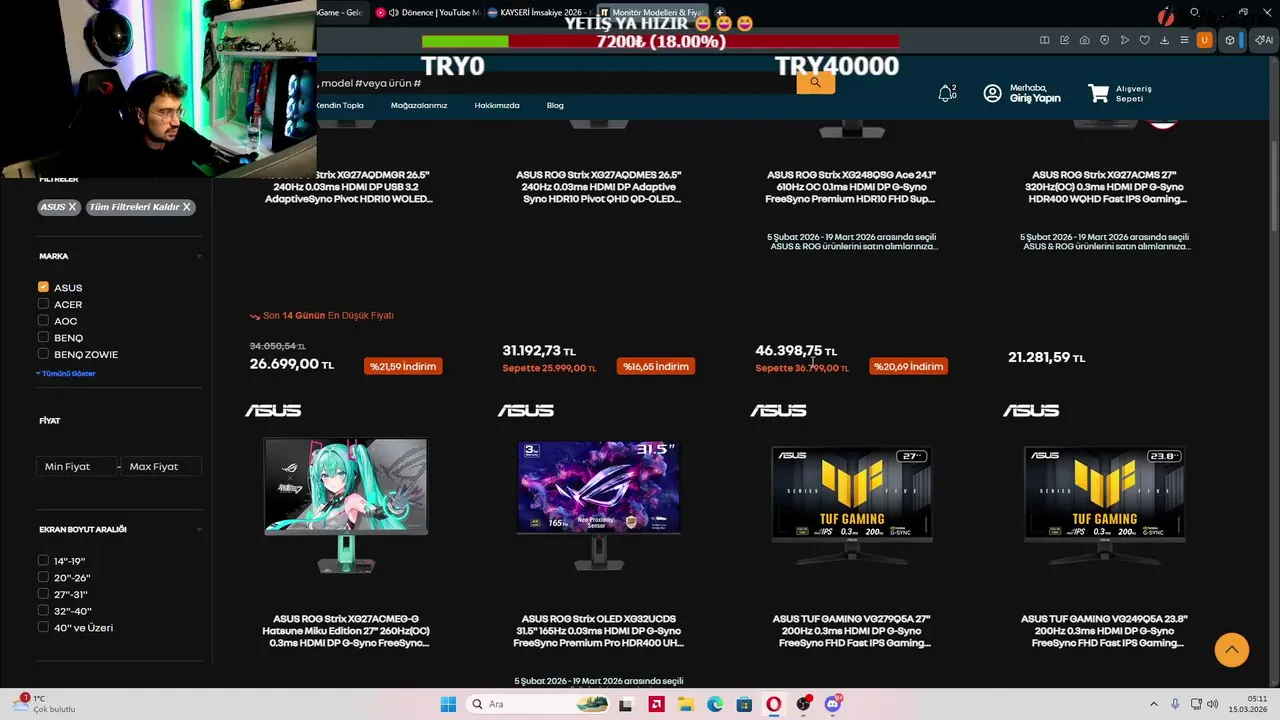Click the Min Fiyat input field
The width and height of the screenshot is (1280, 720).
77,466
